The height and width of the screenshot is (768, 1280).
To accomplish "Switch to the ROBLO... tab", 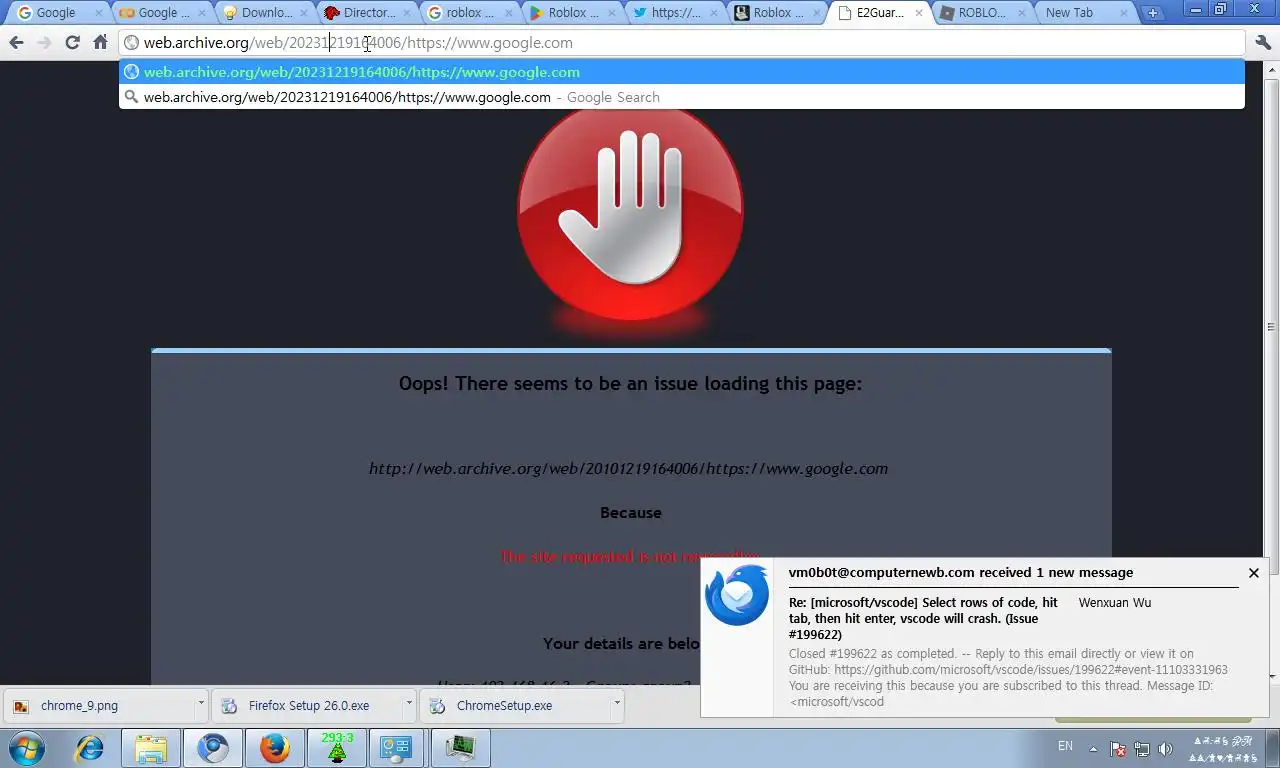I will tap(981, 13).
